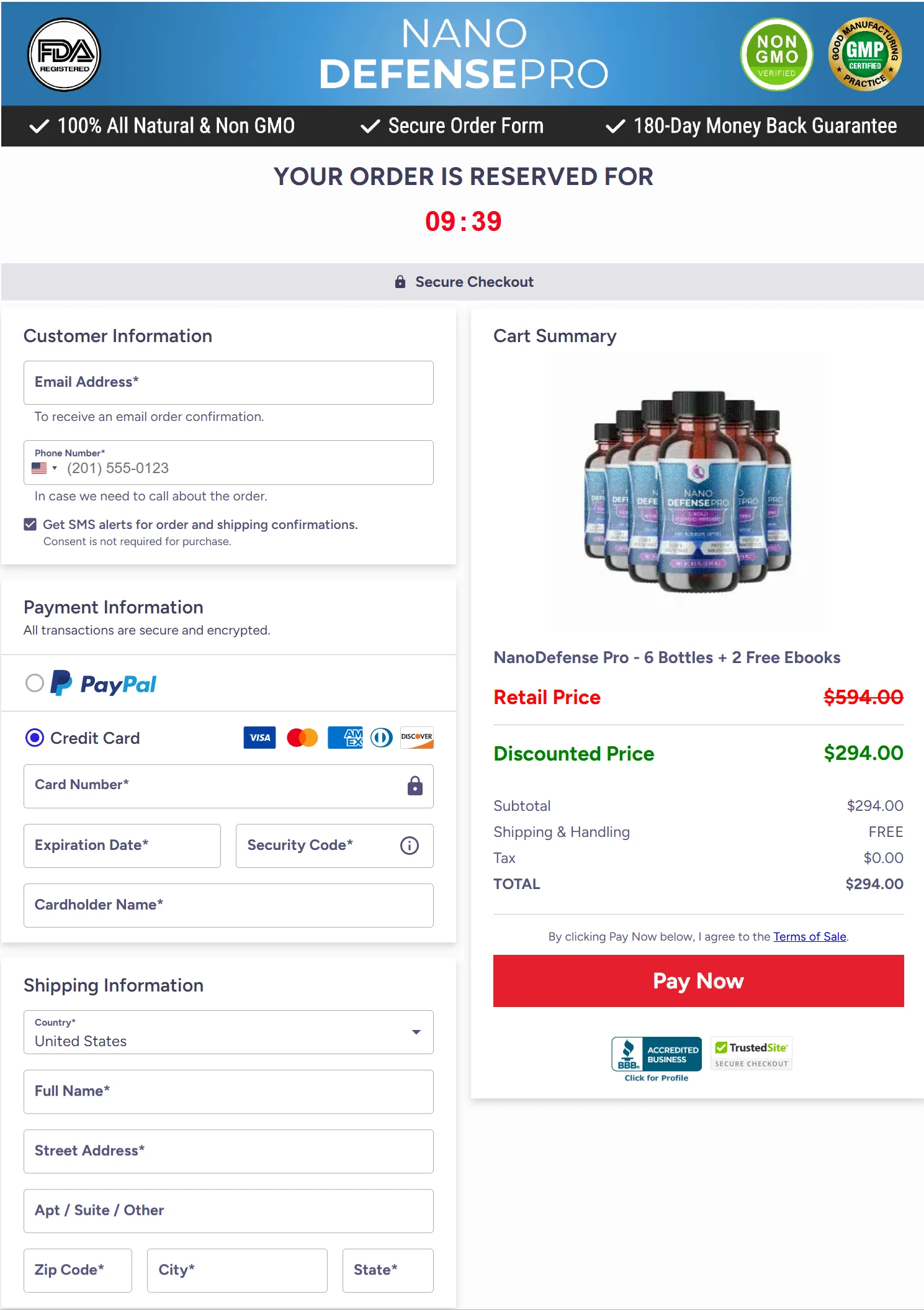
Task: Click the BBB Accredited Business profile seal
Action: pyautogui.click(x=656, y=1054)
